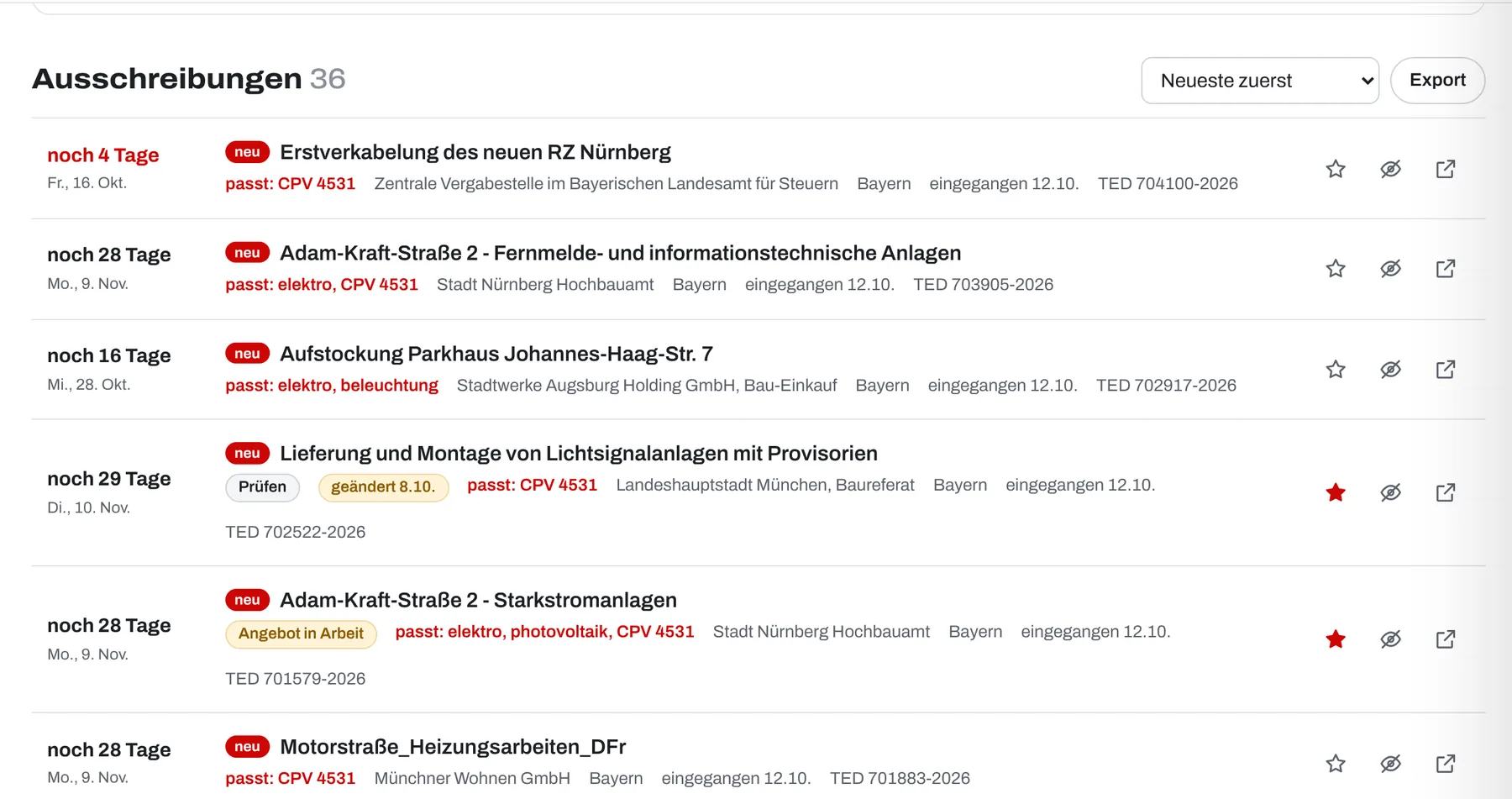Click the red noch 4 Tage deadline
1512x799 pixels.
tap(103, 155)
